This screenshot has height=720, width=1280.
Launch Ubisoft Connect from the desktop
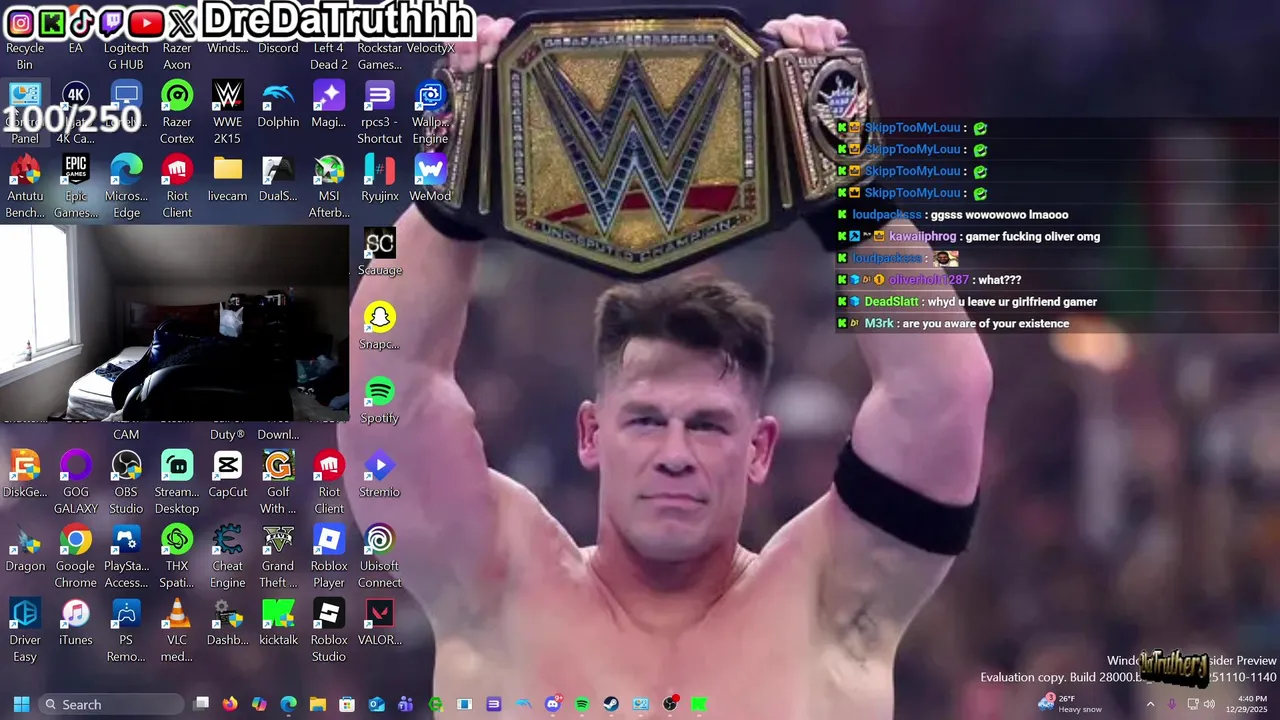point(380,557)
